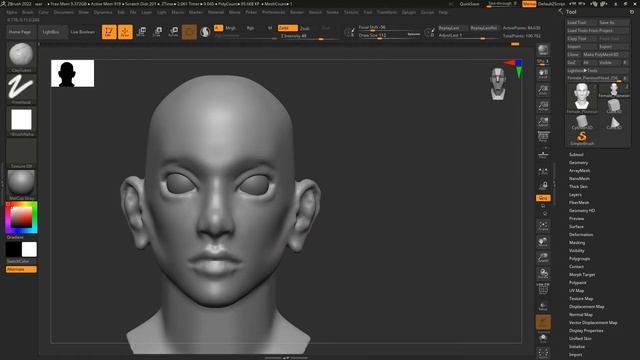The height and width of the screenshot is (360, 640).
Task: Select the Scale tool icon
Action: (x=157, y=32)
